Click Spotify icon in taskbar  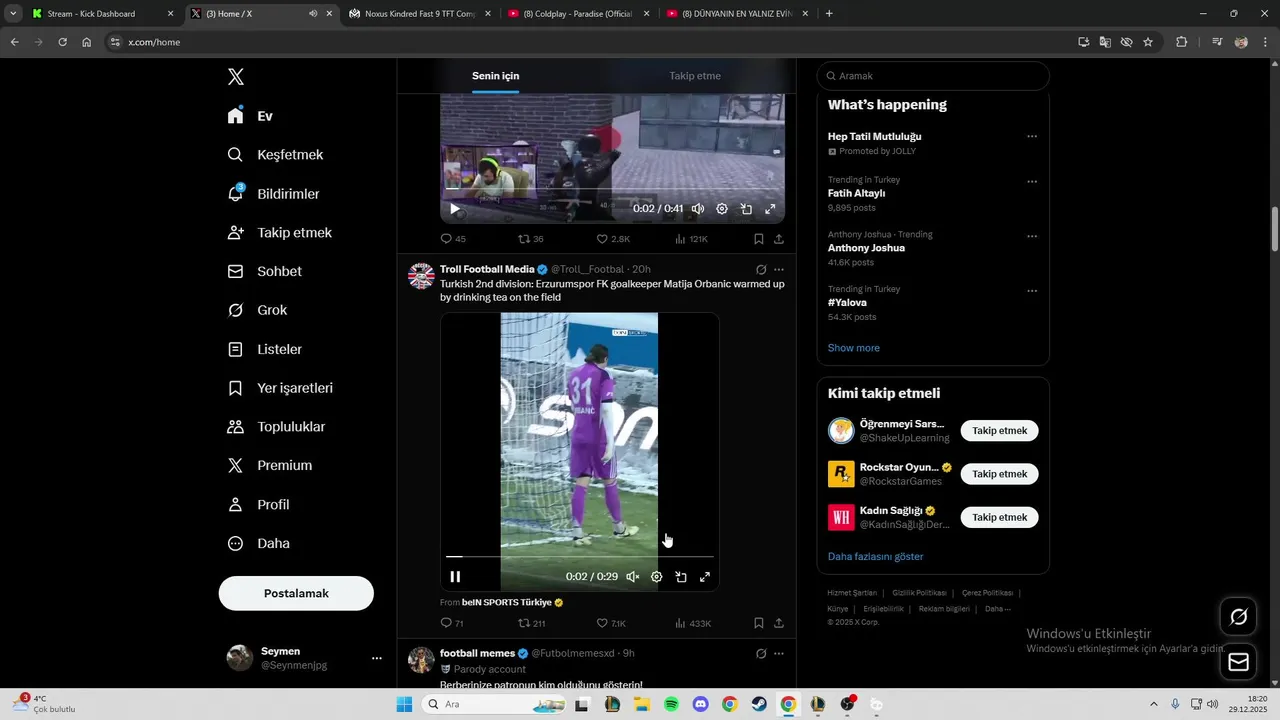(671, 704)
